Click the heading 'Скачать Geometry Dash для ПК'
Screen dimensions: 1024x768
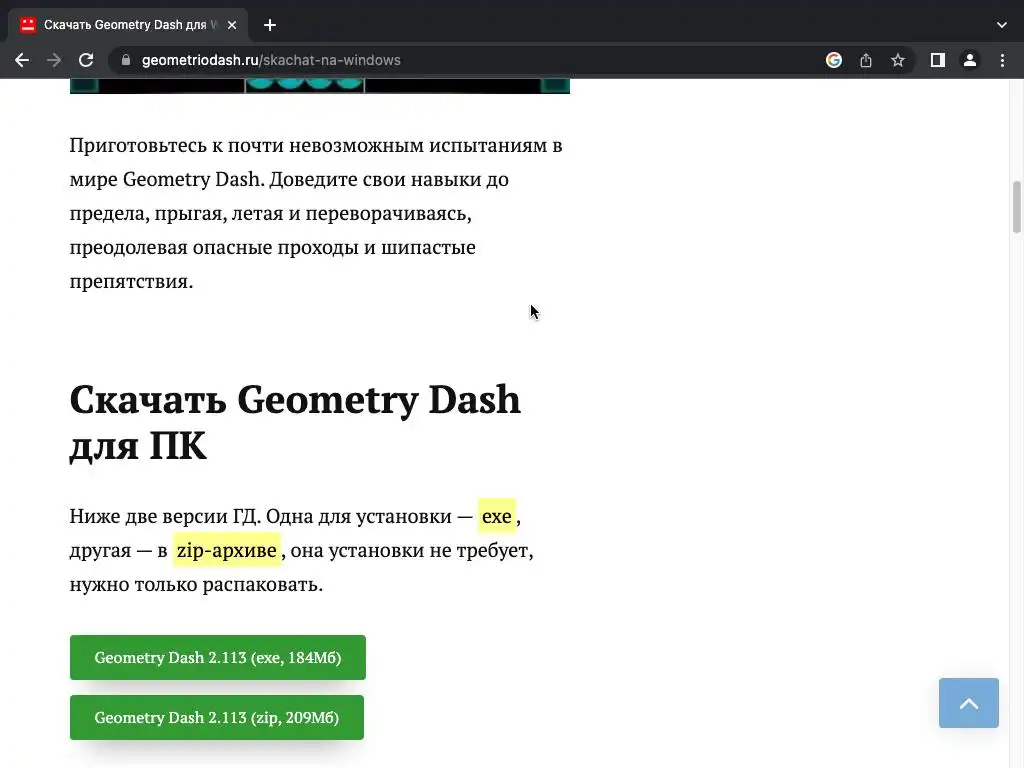(x=295, y=422)
